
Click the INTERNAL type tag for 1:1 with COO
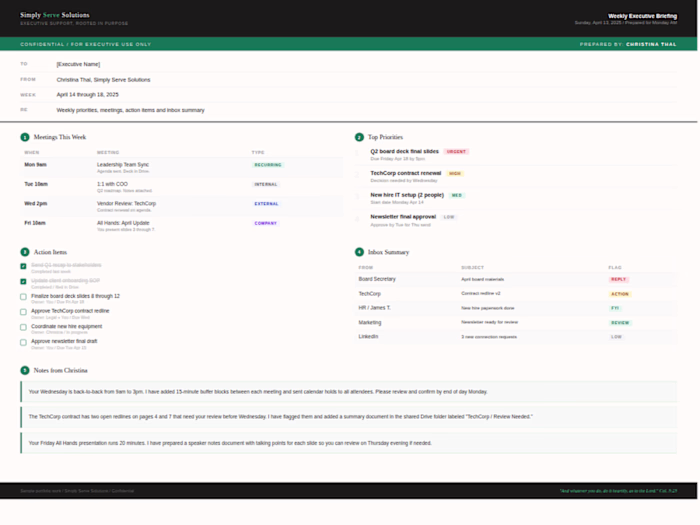click(x=266, y=184)
